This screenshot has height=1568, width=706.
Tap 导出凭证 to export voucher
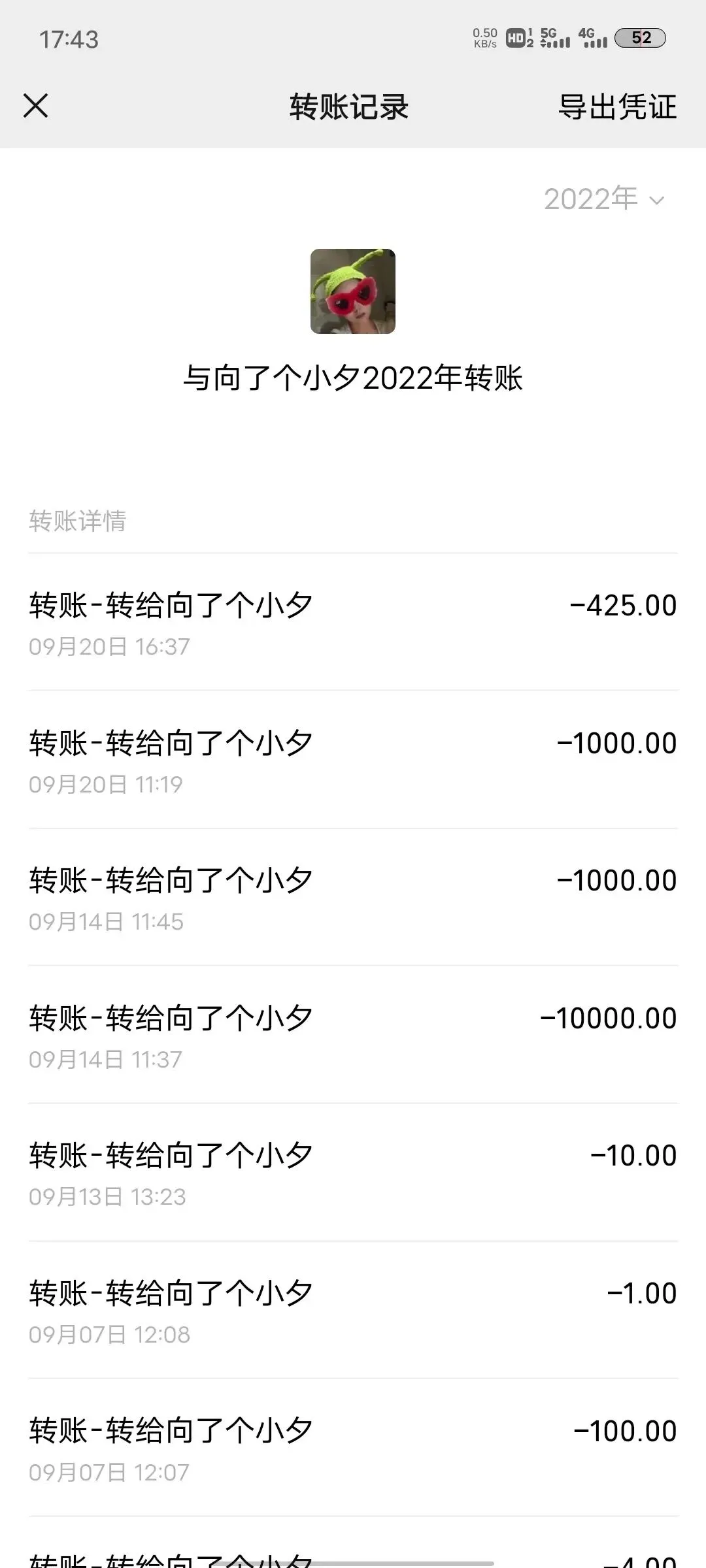pyautogui.click(x=617, y=107)
